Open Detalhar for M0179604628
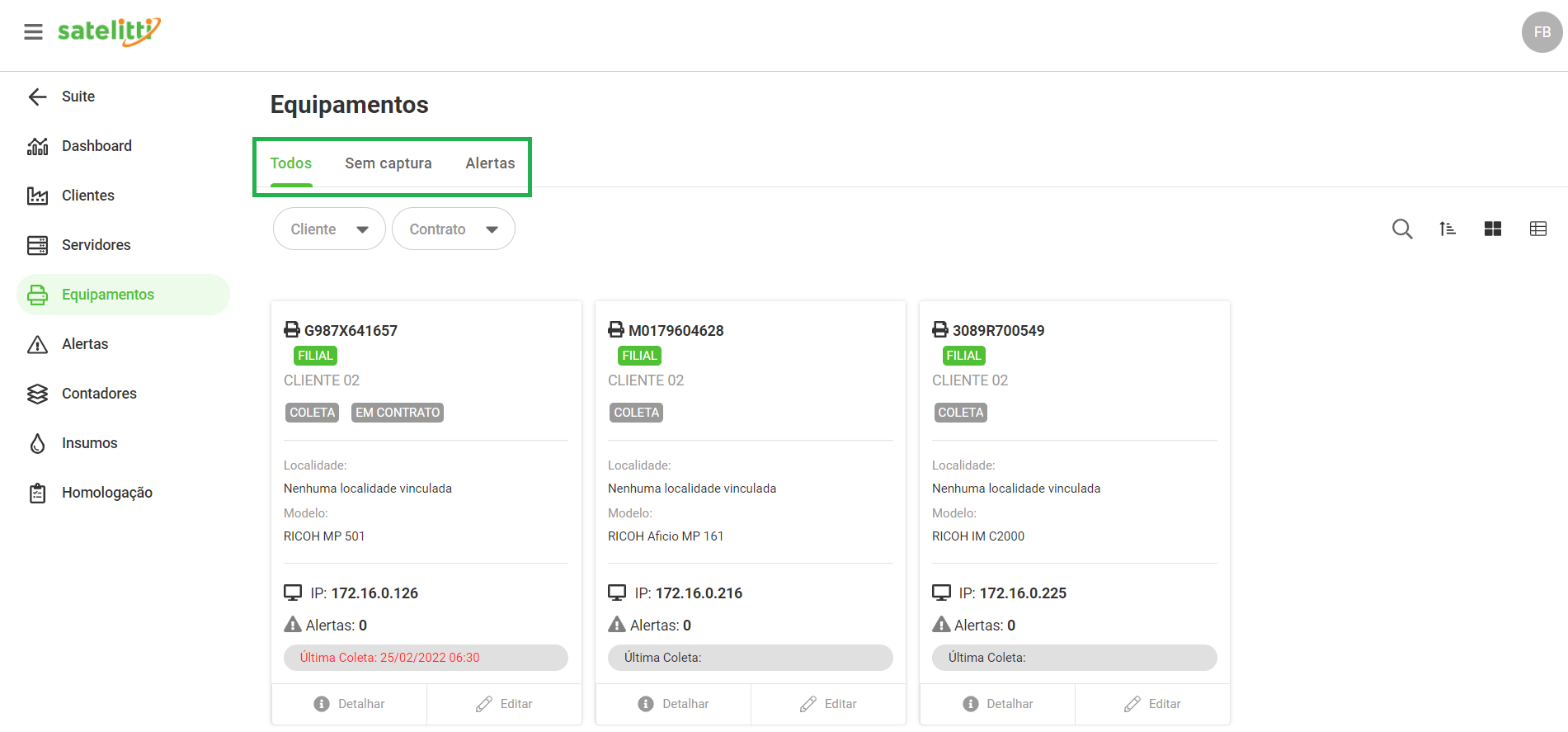Viewport: 1568px width, 732px height. click(x=673, y=704)
